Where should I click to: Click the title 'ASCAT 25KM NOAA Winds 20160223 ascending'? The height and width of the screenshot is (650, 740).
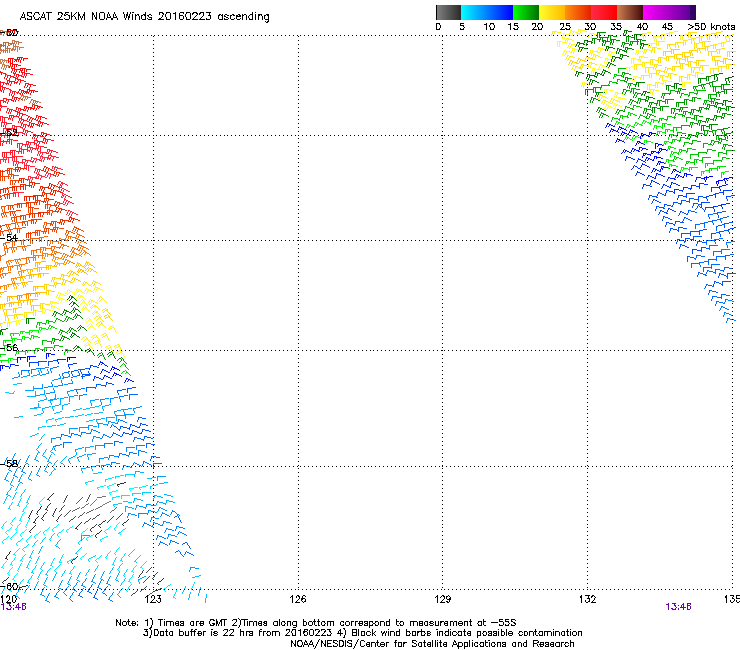click(144, 17)
